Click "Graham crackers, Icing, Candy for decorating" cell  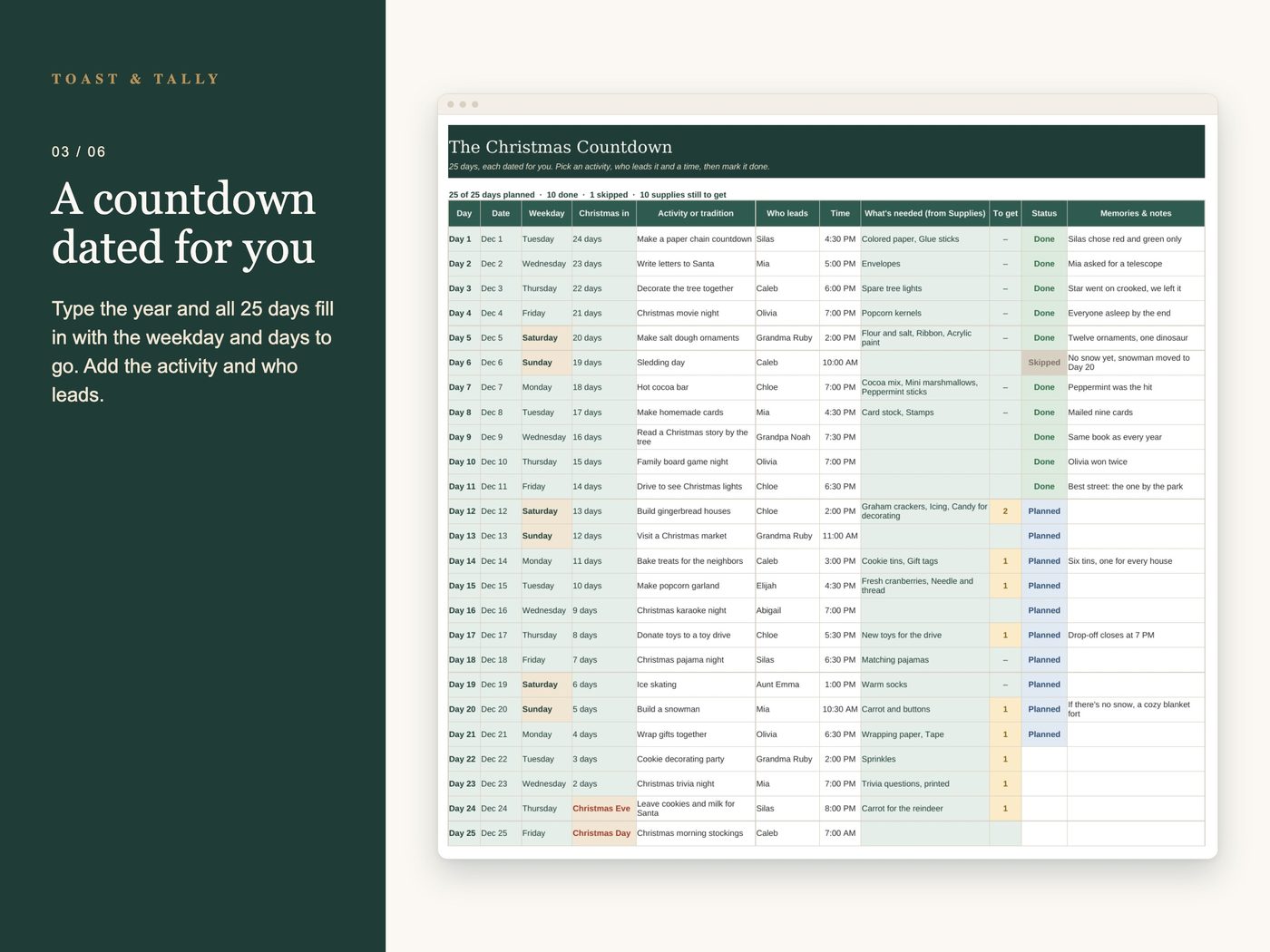coord(924,511)
